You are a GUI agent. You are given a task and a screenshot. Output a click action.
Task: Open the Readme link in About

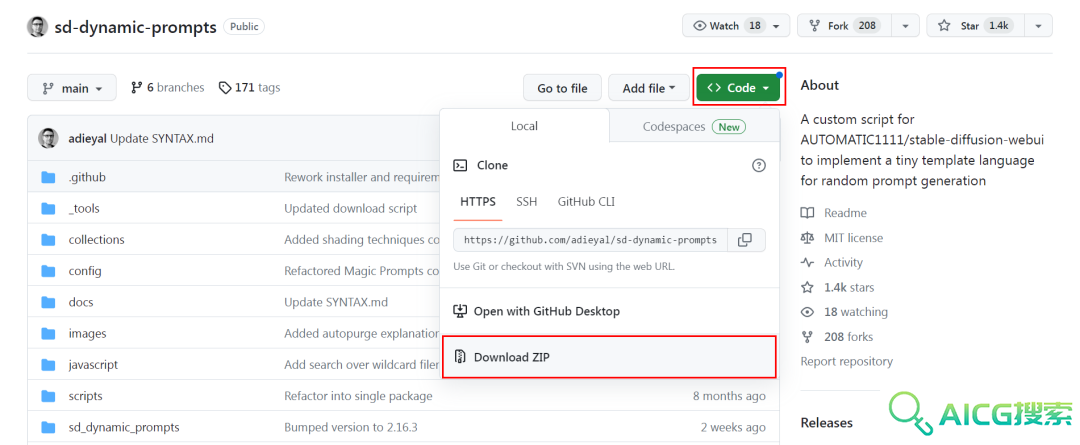pos(833,213)
